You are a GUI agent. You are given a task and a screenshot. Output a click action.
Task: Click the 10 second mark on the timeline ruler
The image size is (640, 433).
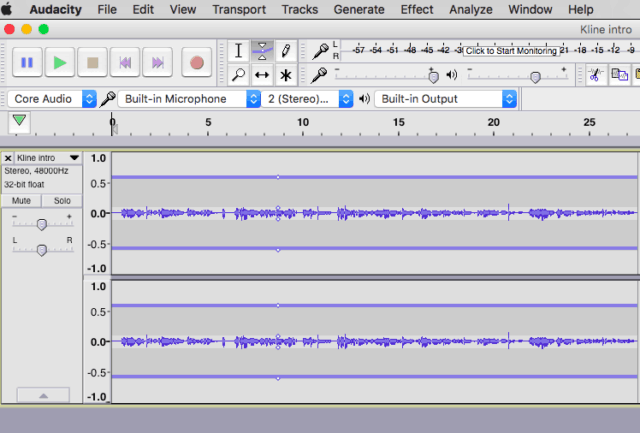[303, 122]
